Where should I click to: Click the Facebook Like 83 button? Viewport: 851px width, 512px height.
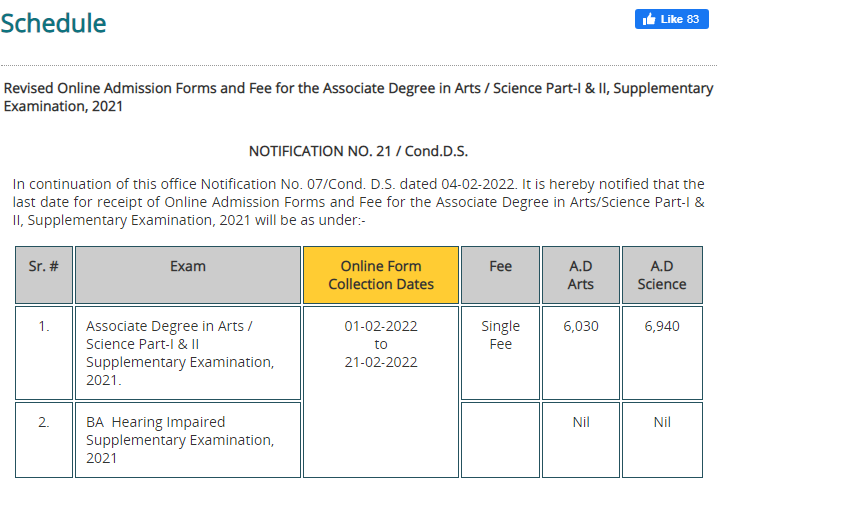671,20
